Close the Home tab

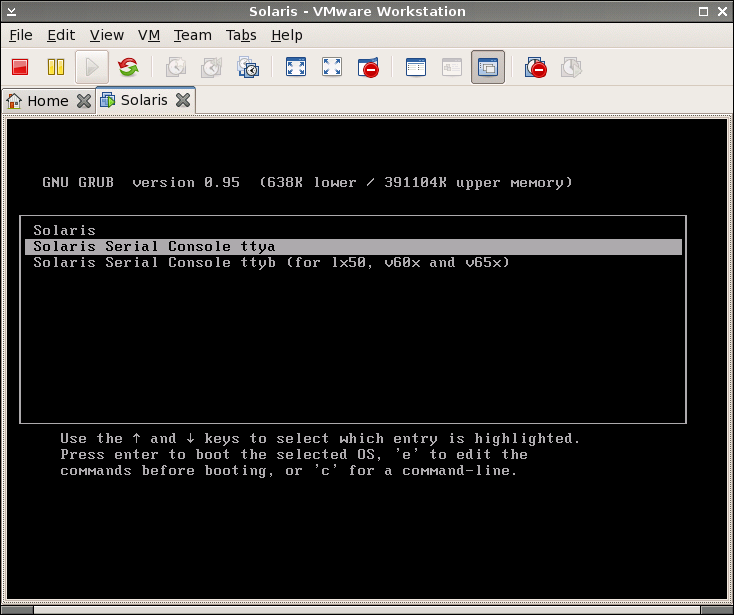click(84, 101)
